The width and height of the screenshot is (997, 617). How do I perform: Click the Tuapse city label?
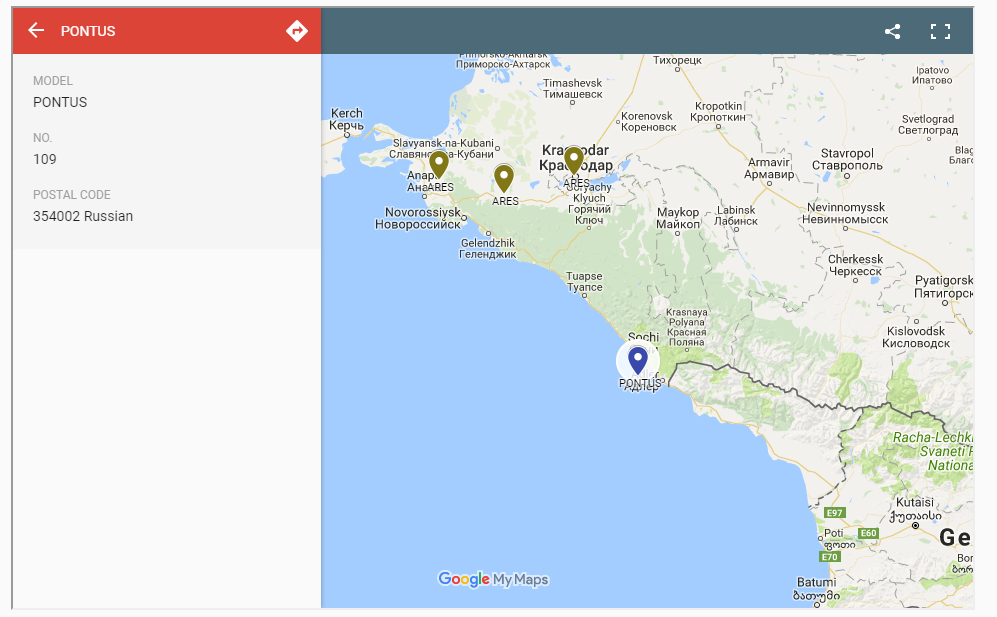584,281
